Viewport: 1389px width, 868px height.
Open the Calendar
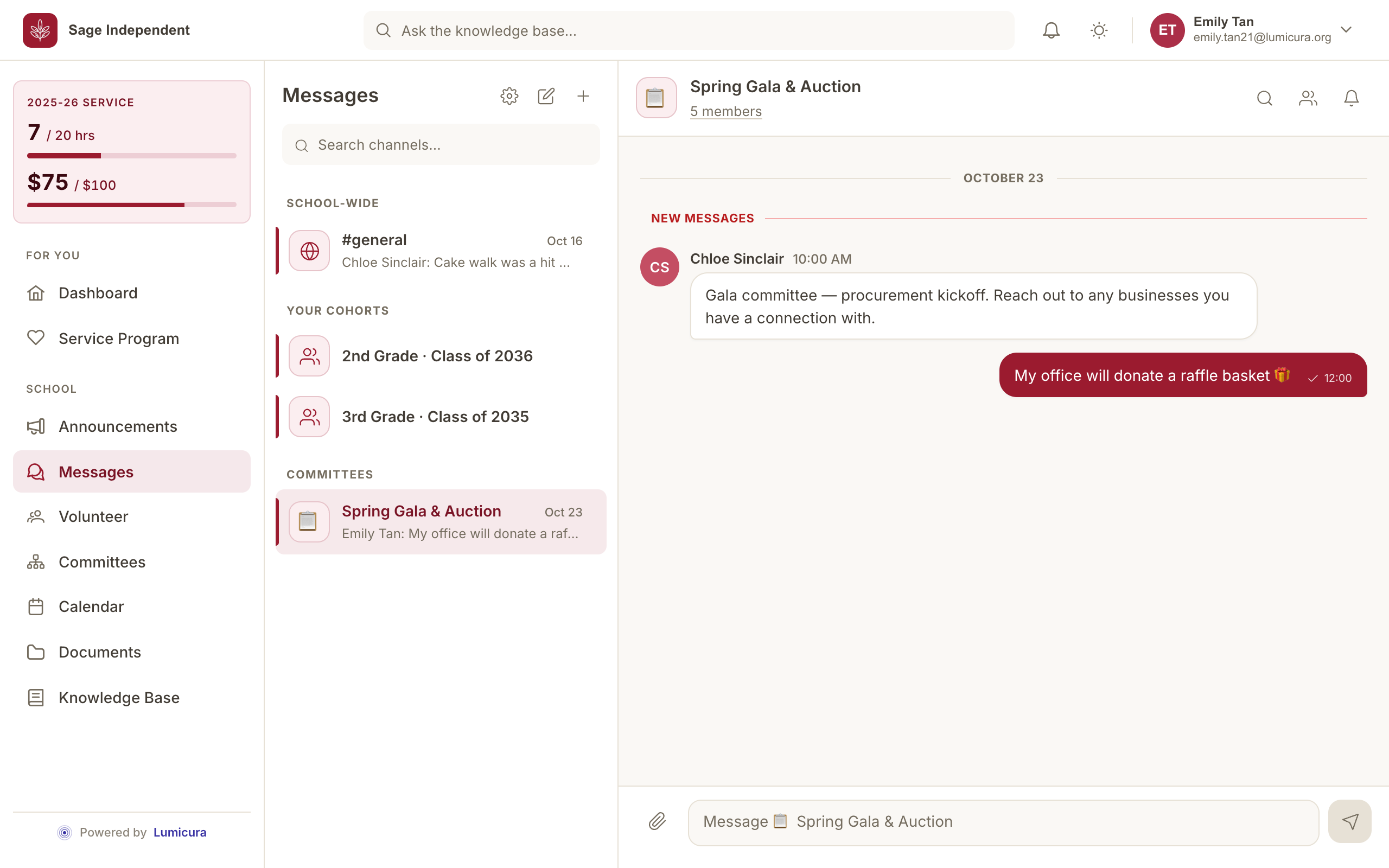(131, 607)
